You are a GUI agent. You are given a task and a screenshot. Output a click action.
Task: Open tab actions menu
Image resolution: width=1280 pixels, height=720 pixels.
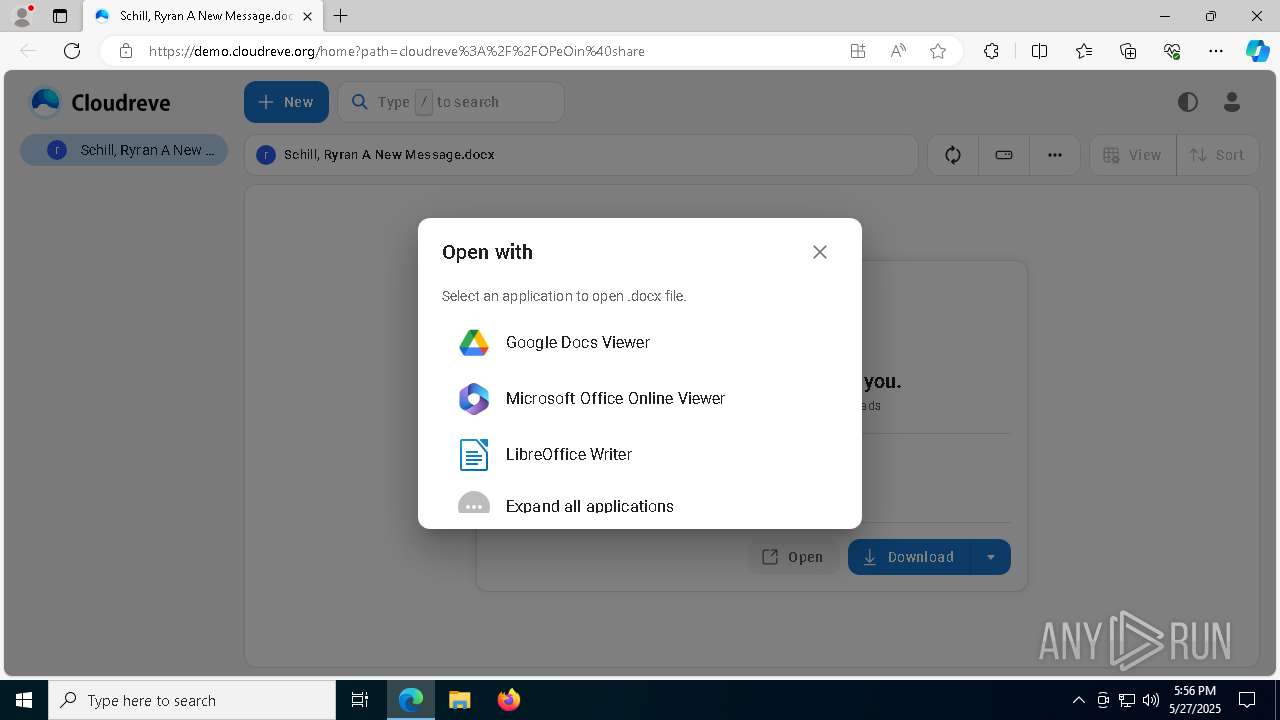[x=60, y=16]
